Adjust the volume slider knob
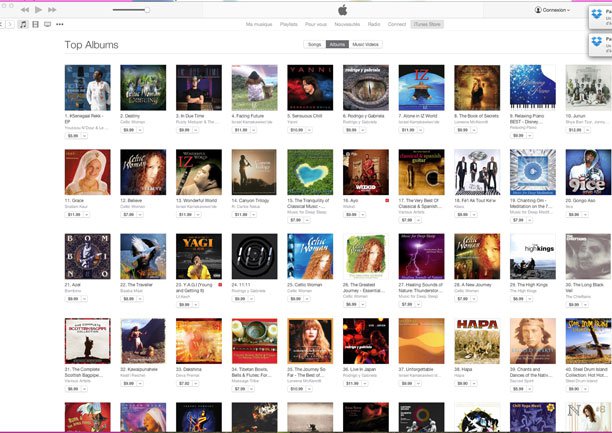Viewport: 612px width, 433px height. click(x=147, y=10)
